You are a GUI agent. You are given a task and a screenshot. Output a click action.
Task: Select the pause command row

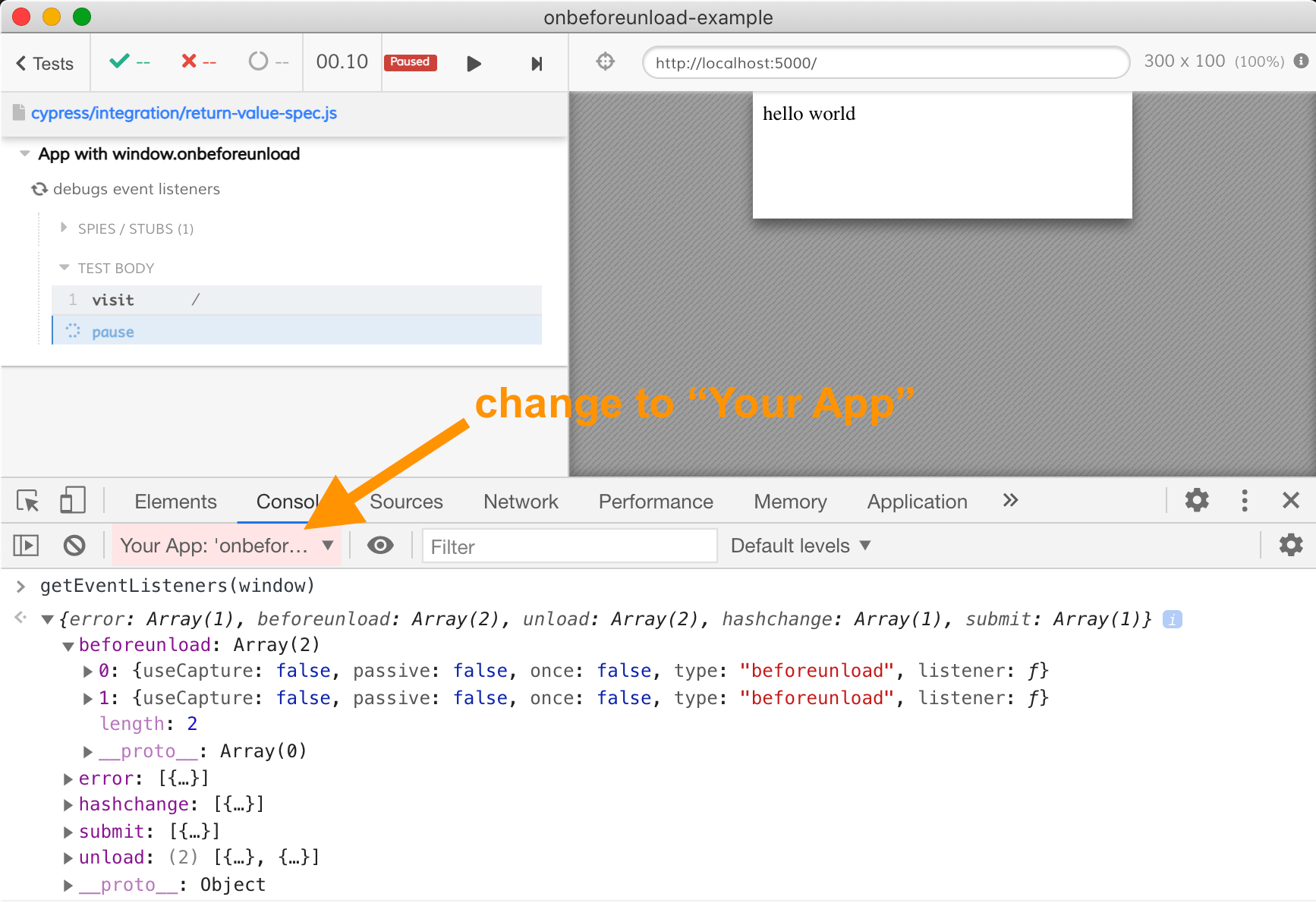click(297, 331)
